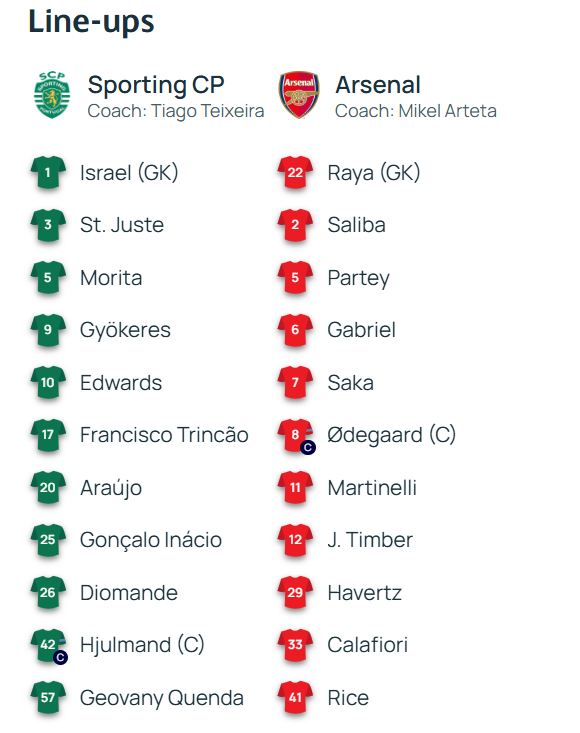The height and width of the screenshot is (733, 580).
Task: Click the Arsenal club crest
Action: (x=299, y=95)
